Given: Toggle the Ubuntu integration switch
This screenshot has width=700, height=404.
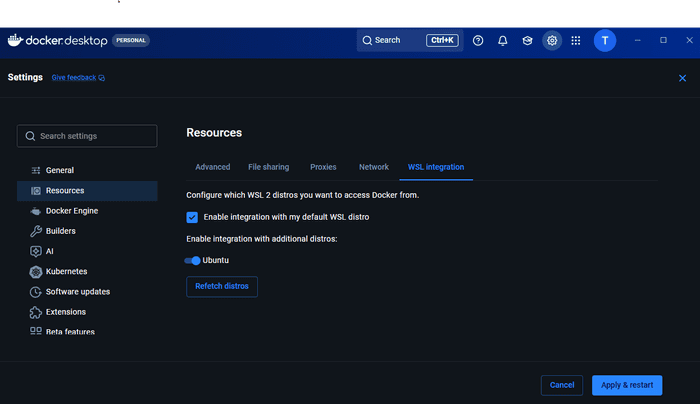Looking at the screenshot, I should tap(192, 261).
